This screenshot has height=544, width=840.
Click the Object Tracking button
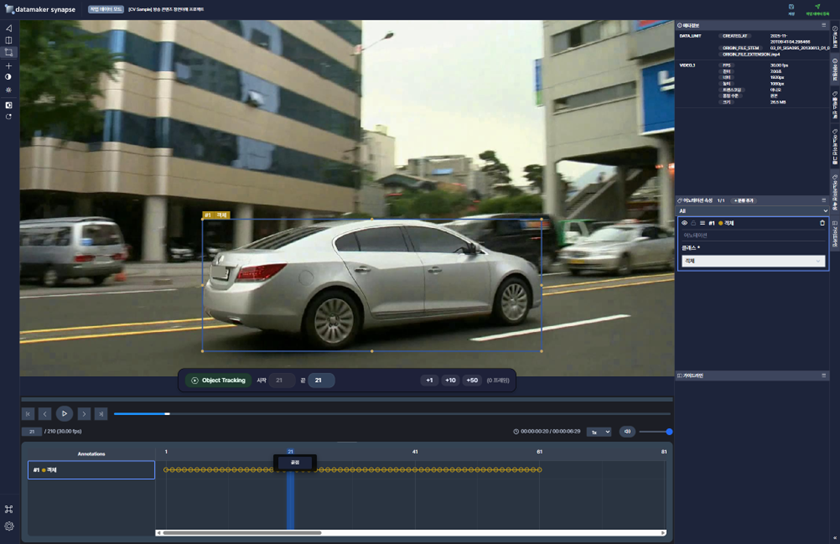pyautogui.click(x=218, y=380)
